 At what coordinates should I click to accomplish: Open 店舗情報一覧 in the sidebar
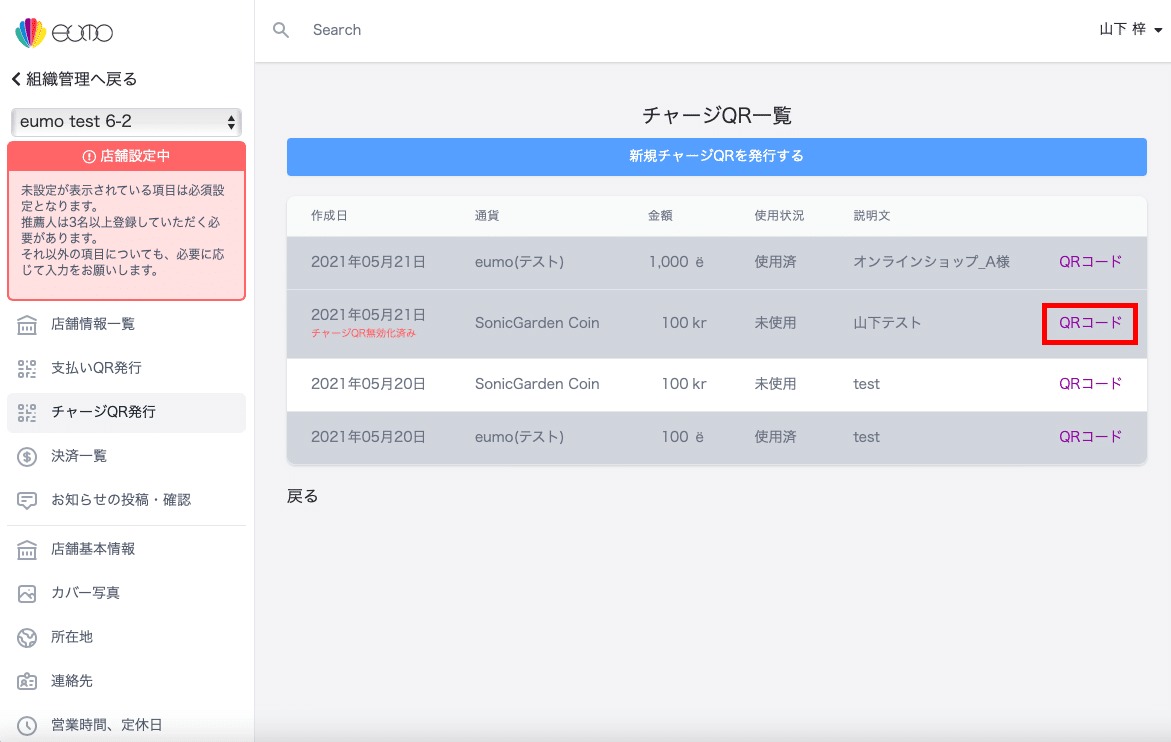pyautogui.click(x=126, y=324)
